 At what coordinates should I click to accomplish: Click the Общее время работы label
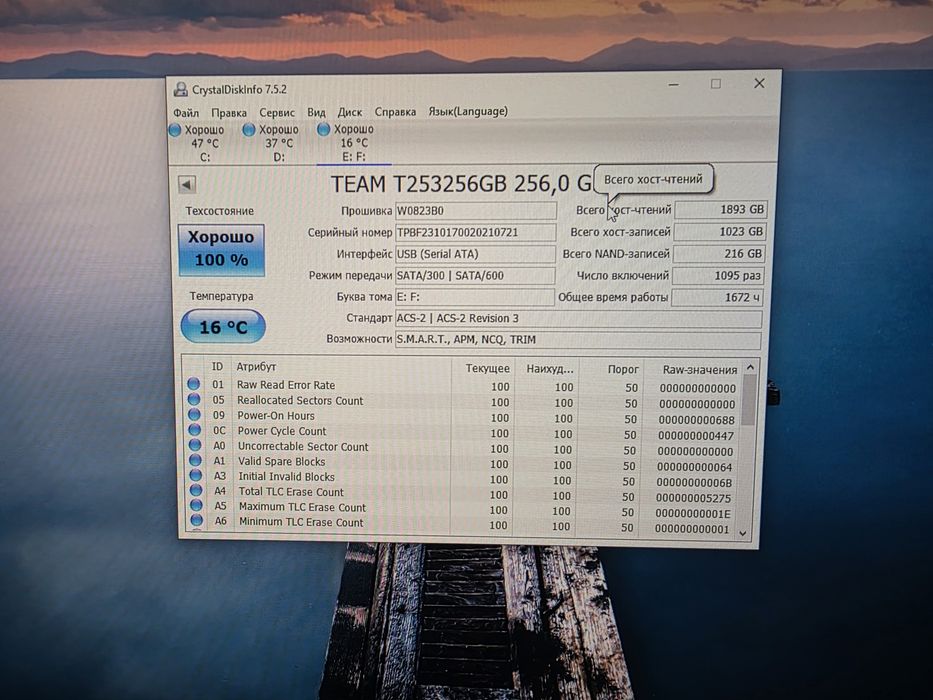point(613,297)
